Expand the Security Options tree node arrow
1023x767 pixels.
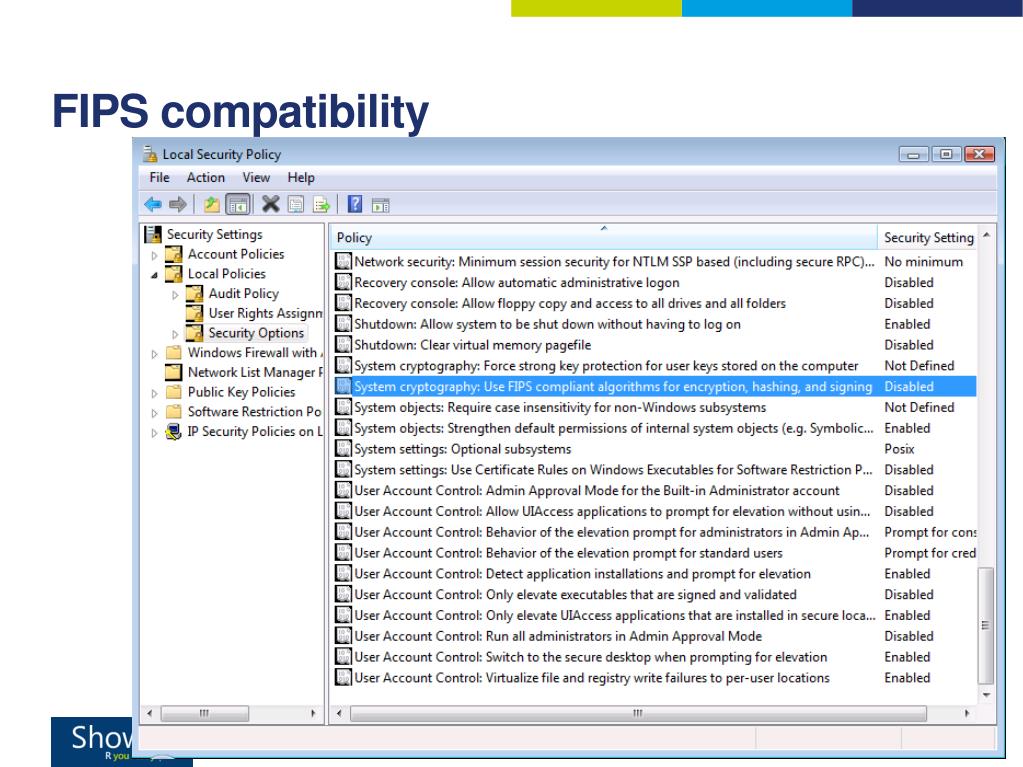(175, 335)
